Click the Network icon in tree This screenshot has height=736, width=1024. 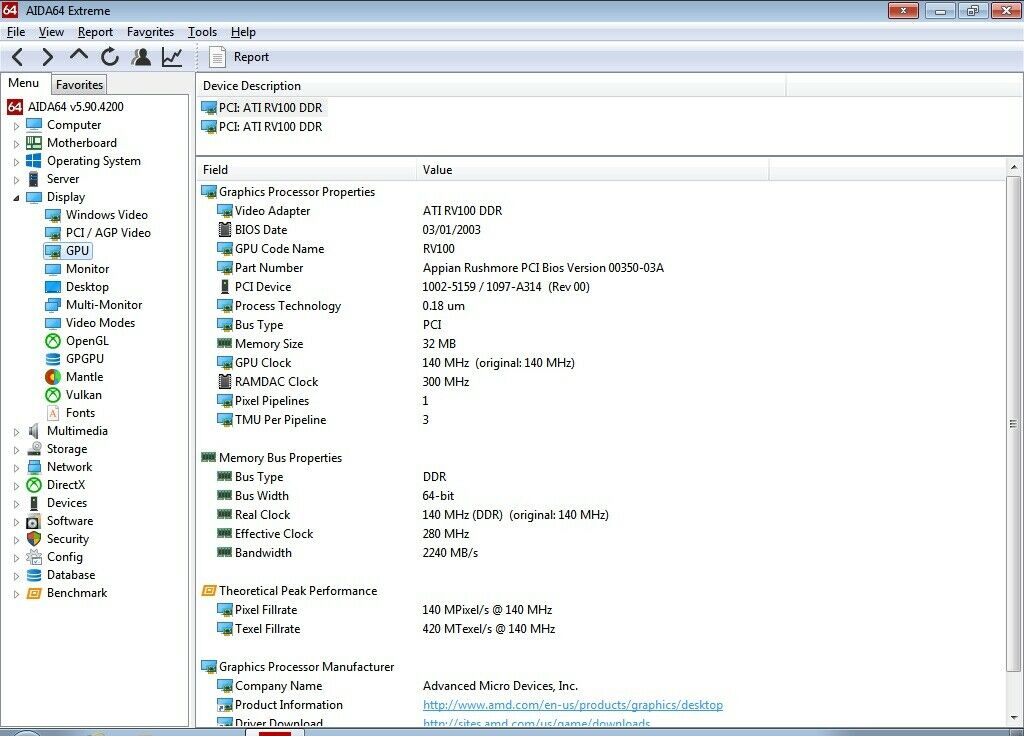(x=34, y=467)
